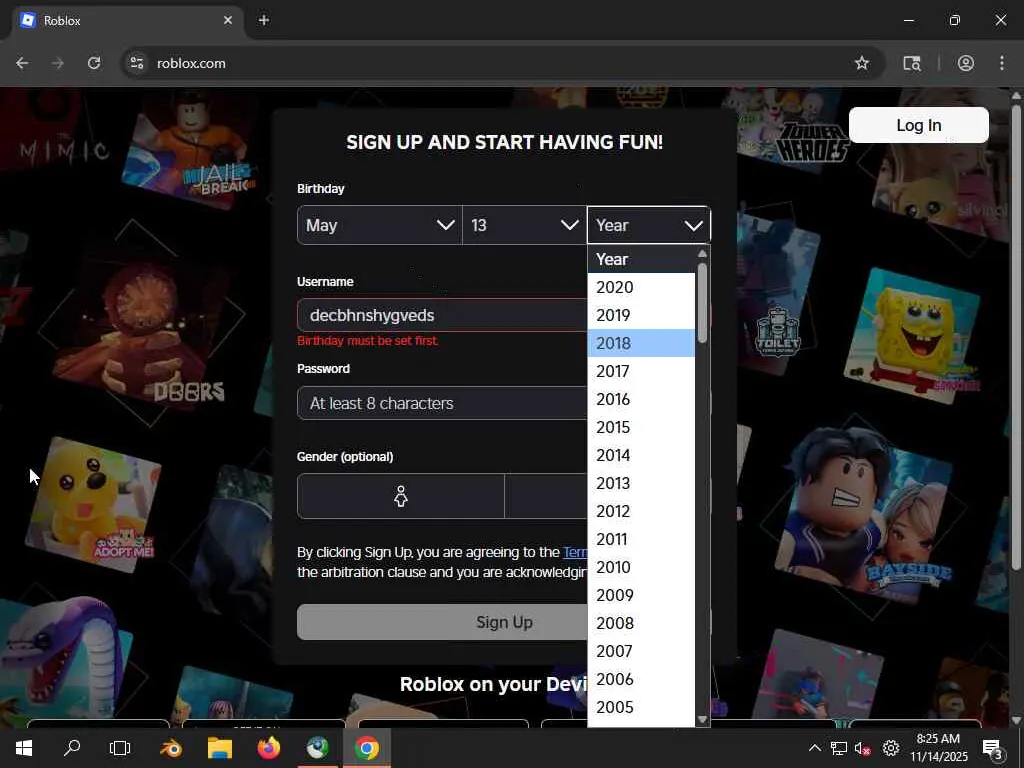Launch Blender from taskbar
The width and height of the screenshot is (1024, 768).
coord(170,748)
